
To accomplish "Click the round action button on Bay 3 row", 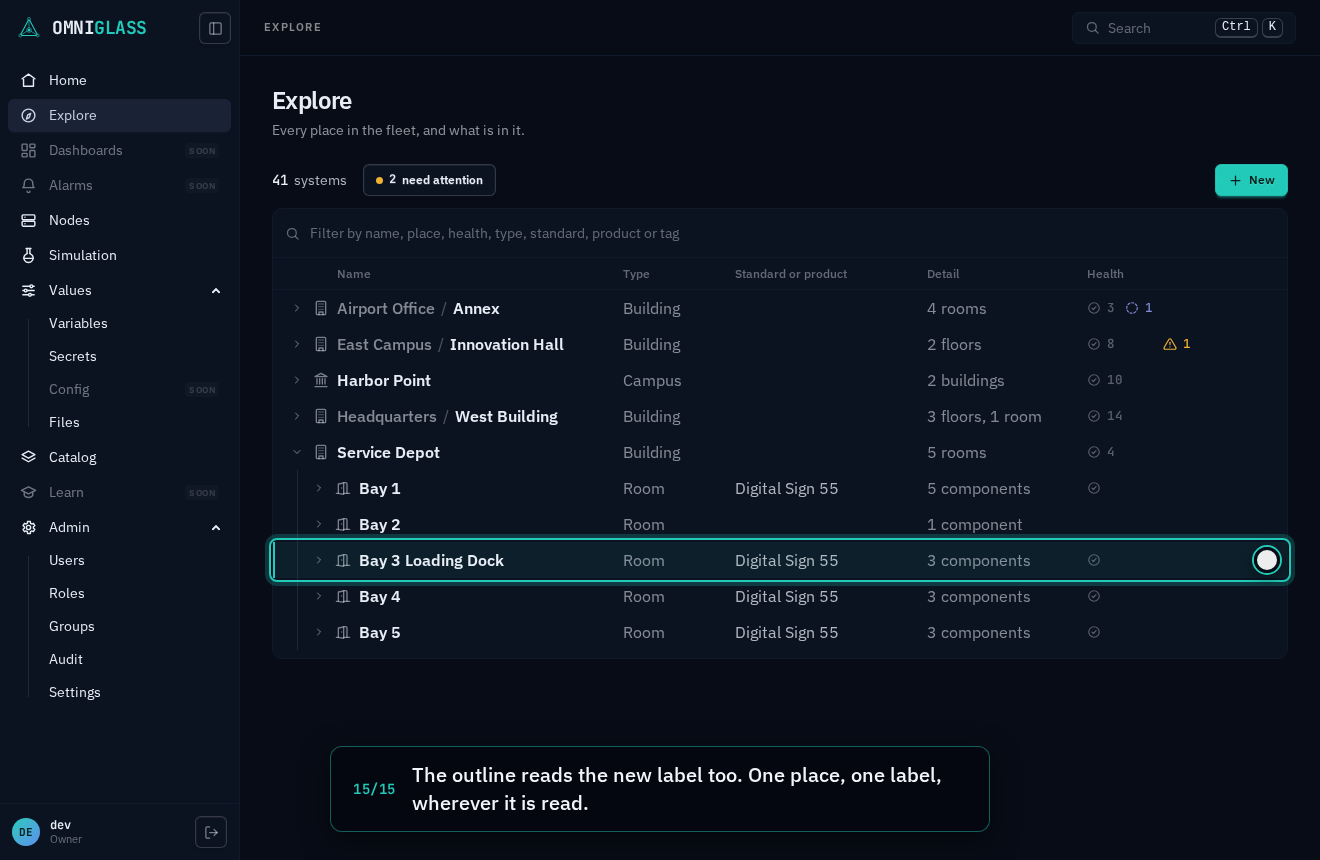I will [x=1267, y=560].
